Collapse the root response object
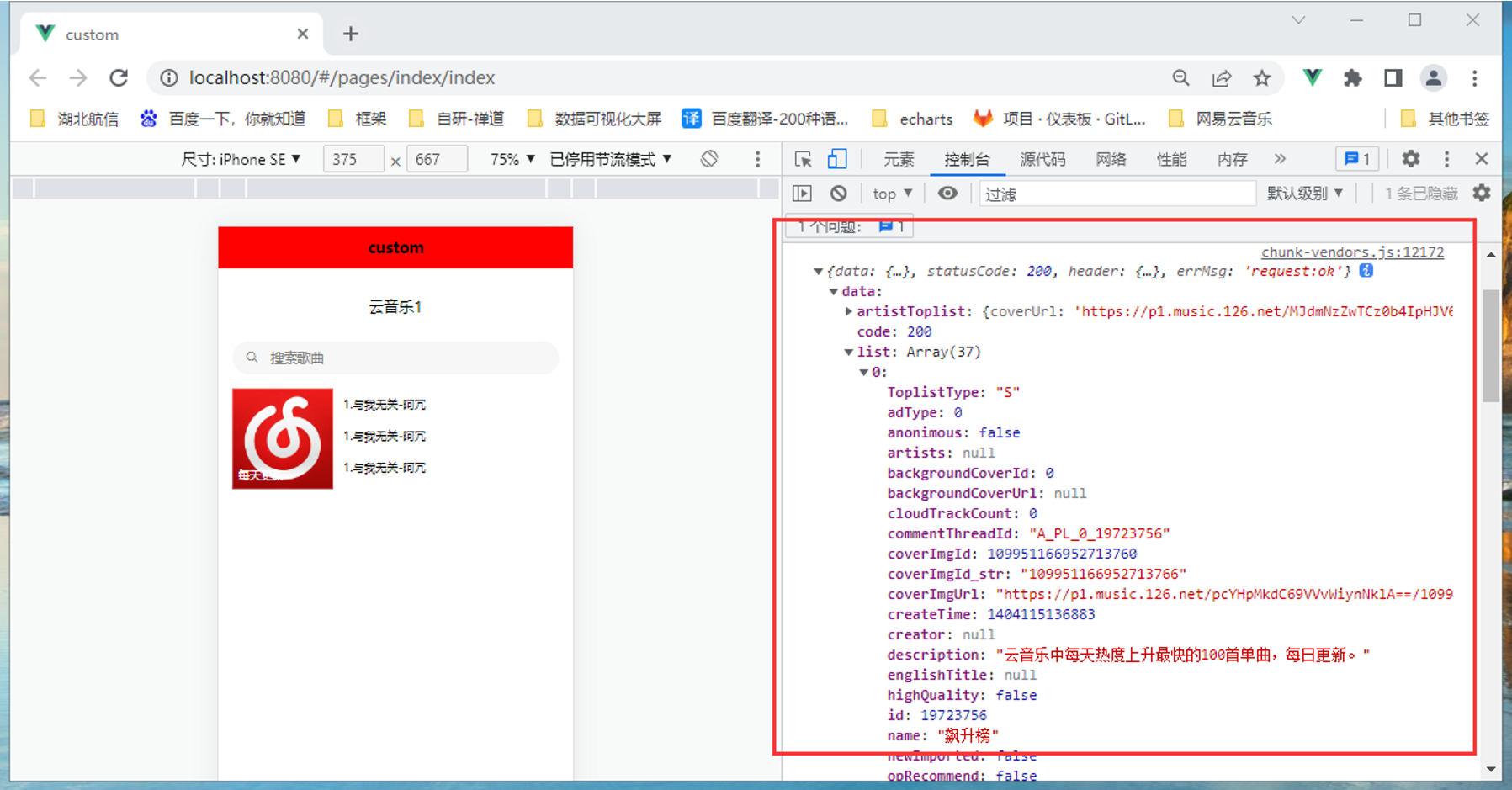The width and height of the screenshot is (1512, 790). pos(818,272)
